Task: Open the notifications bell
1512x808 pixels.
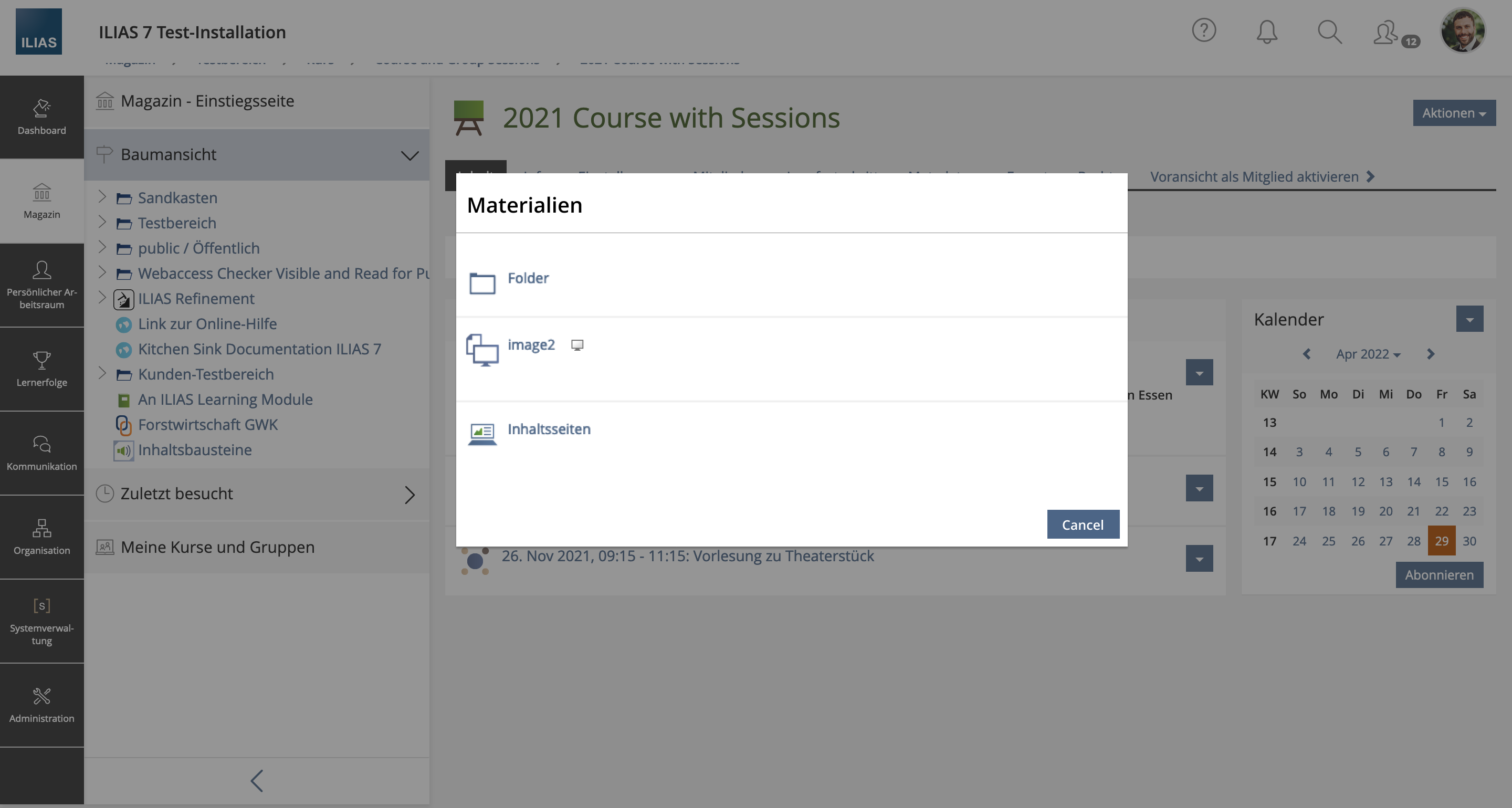Action: tap(1267, 32)
